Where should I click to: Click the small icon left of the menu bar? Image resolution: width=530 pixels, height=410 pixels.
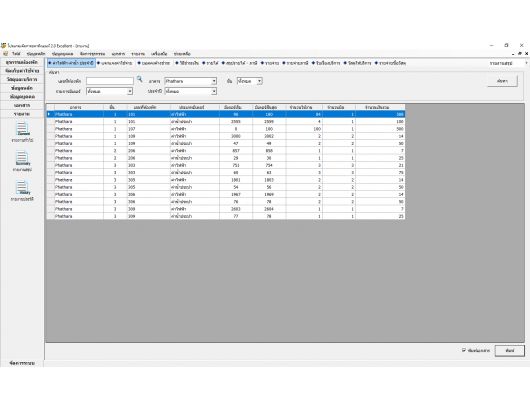(x=5, y=54)
